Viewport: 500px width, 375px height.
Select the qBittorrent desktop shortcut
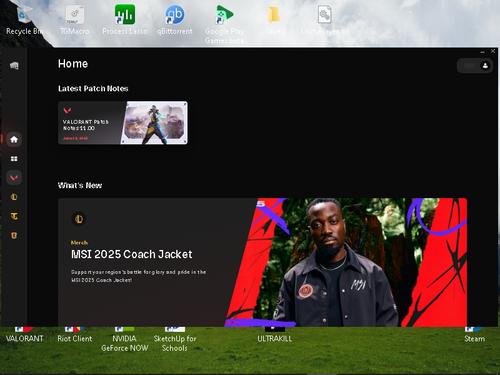(x=175, y=20)
